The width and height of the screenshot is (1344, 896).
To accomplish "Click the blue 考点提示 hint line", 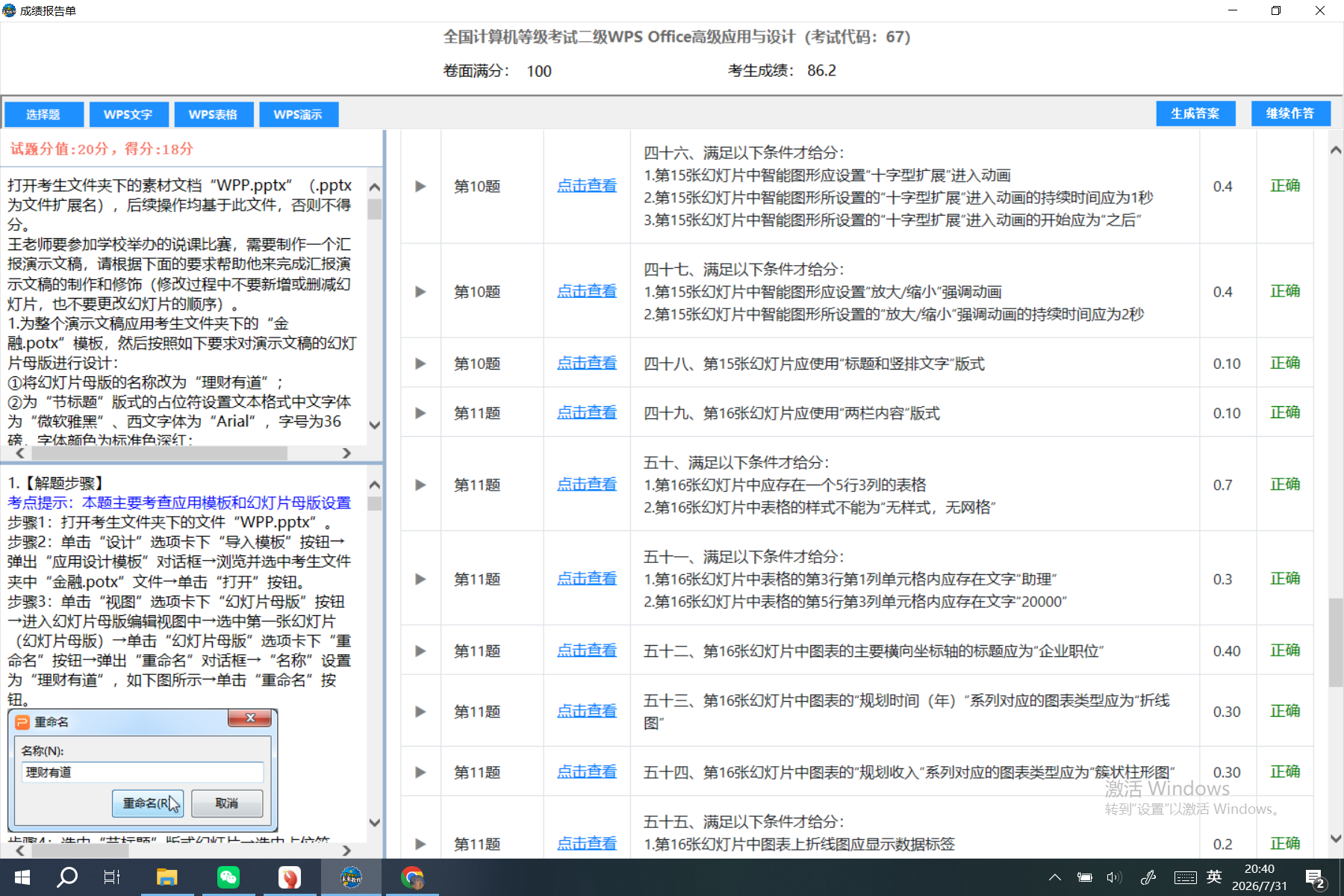I will pyautogui.click(x=179, y=503).
